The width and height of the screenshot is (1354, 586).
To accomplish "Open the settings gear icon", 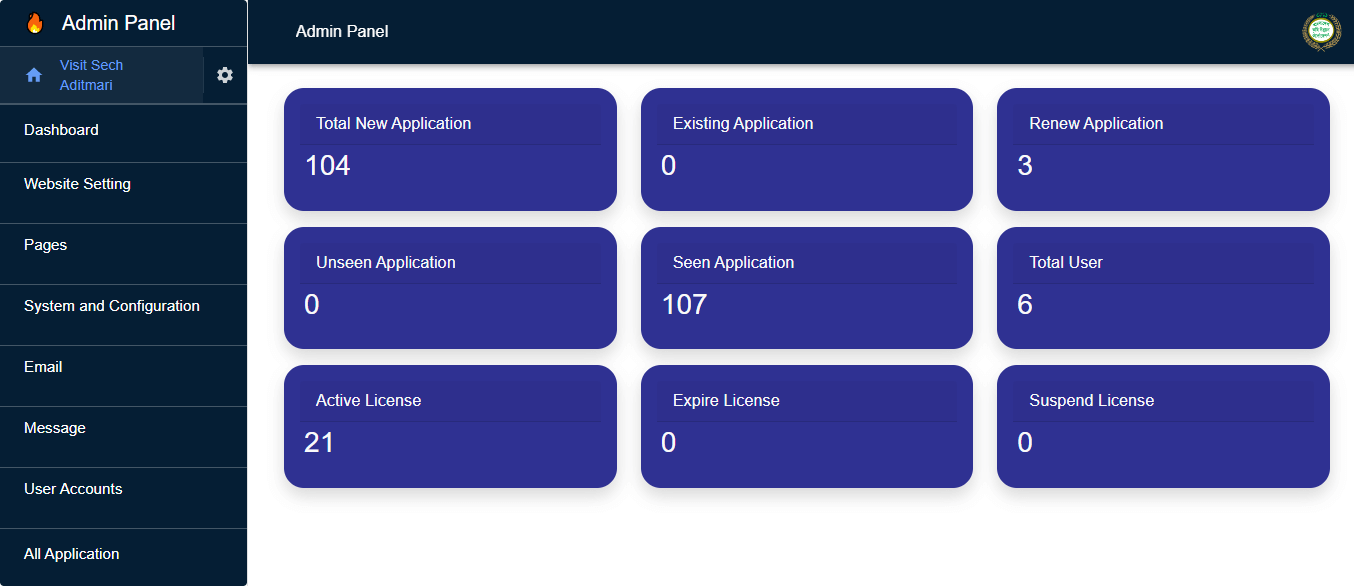I will point(225,75).
